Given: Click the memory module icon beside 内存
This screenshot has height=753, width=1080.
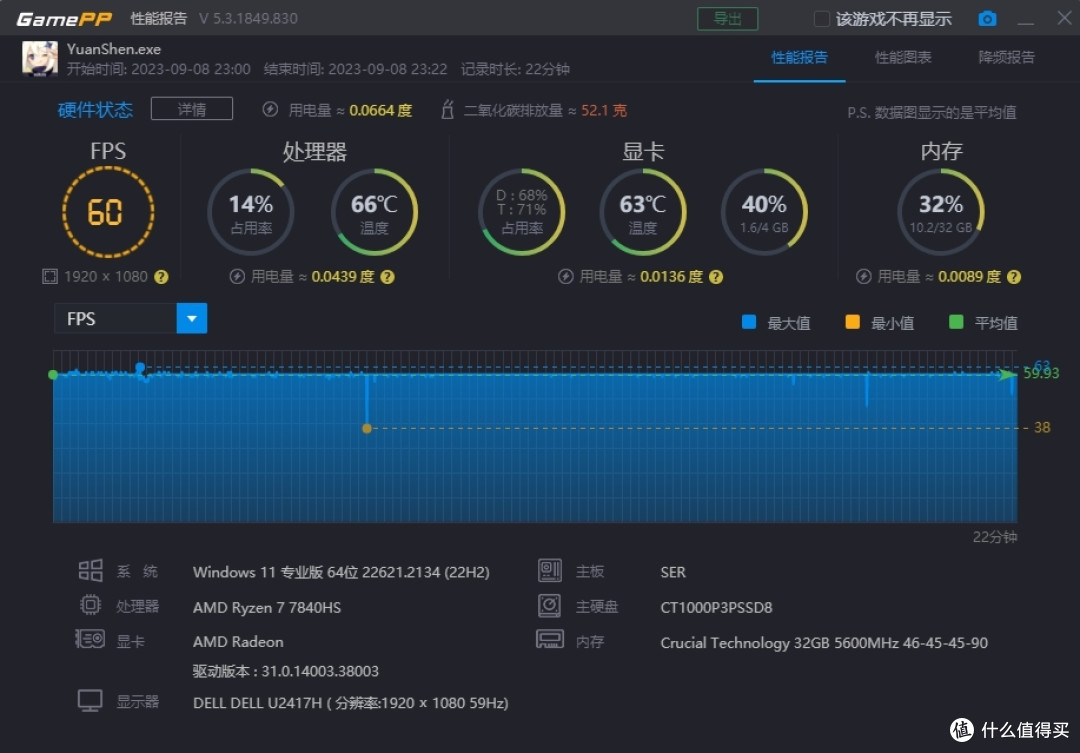Looking at the screenshot, I should point(550,639).
